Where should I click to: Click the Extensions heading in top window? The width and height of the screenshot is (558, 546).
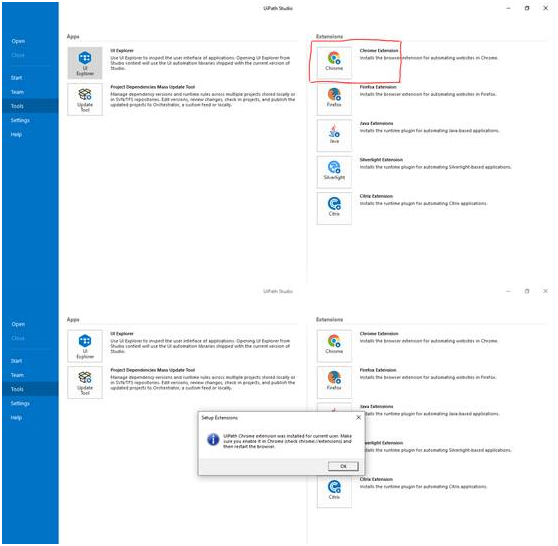pos(330,36)
